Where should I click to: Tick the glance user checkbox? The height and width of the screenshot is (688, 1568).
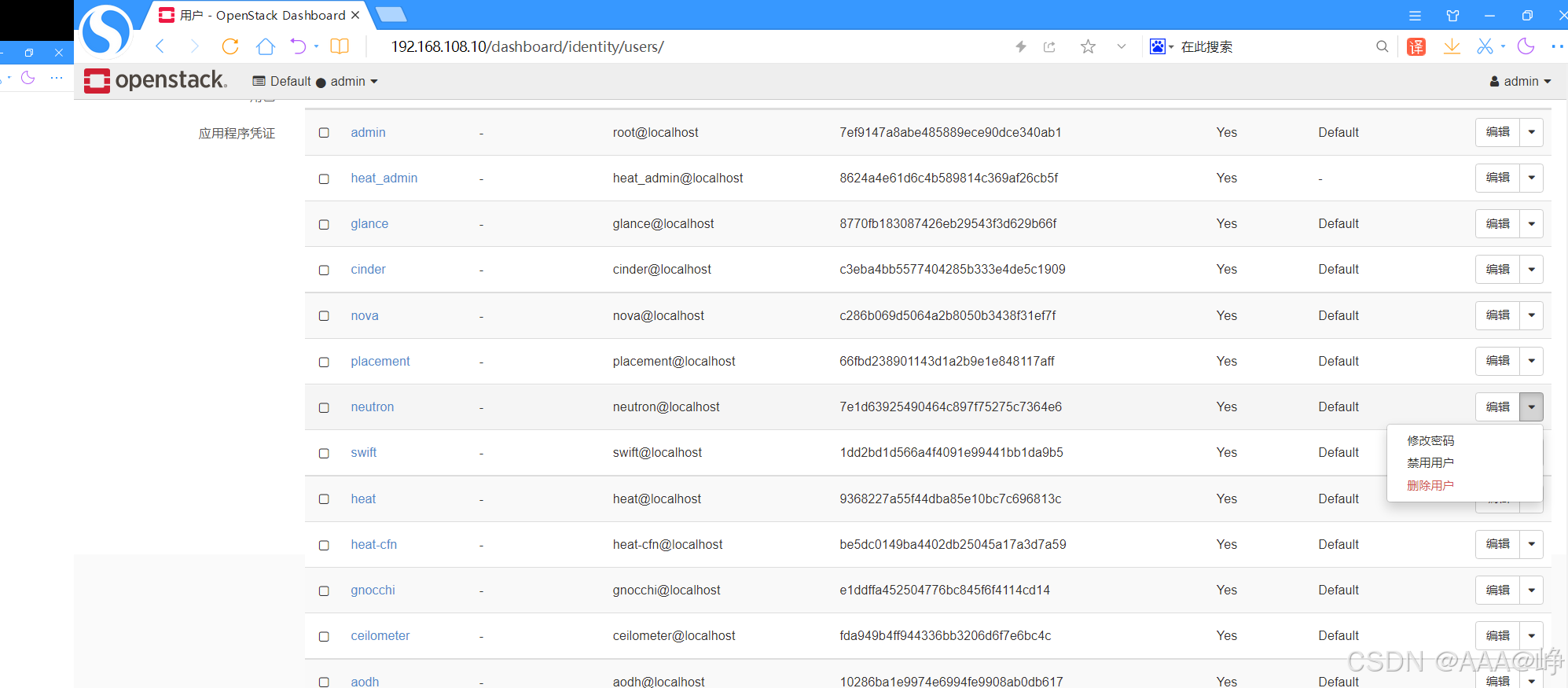[324, 224]
